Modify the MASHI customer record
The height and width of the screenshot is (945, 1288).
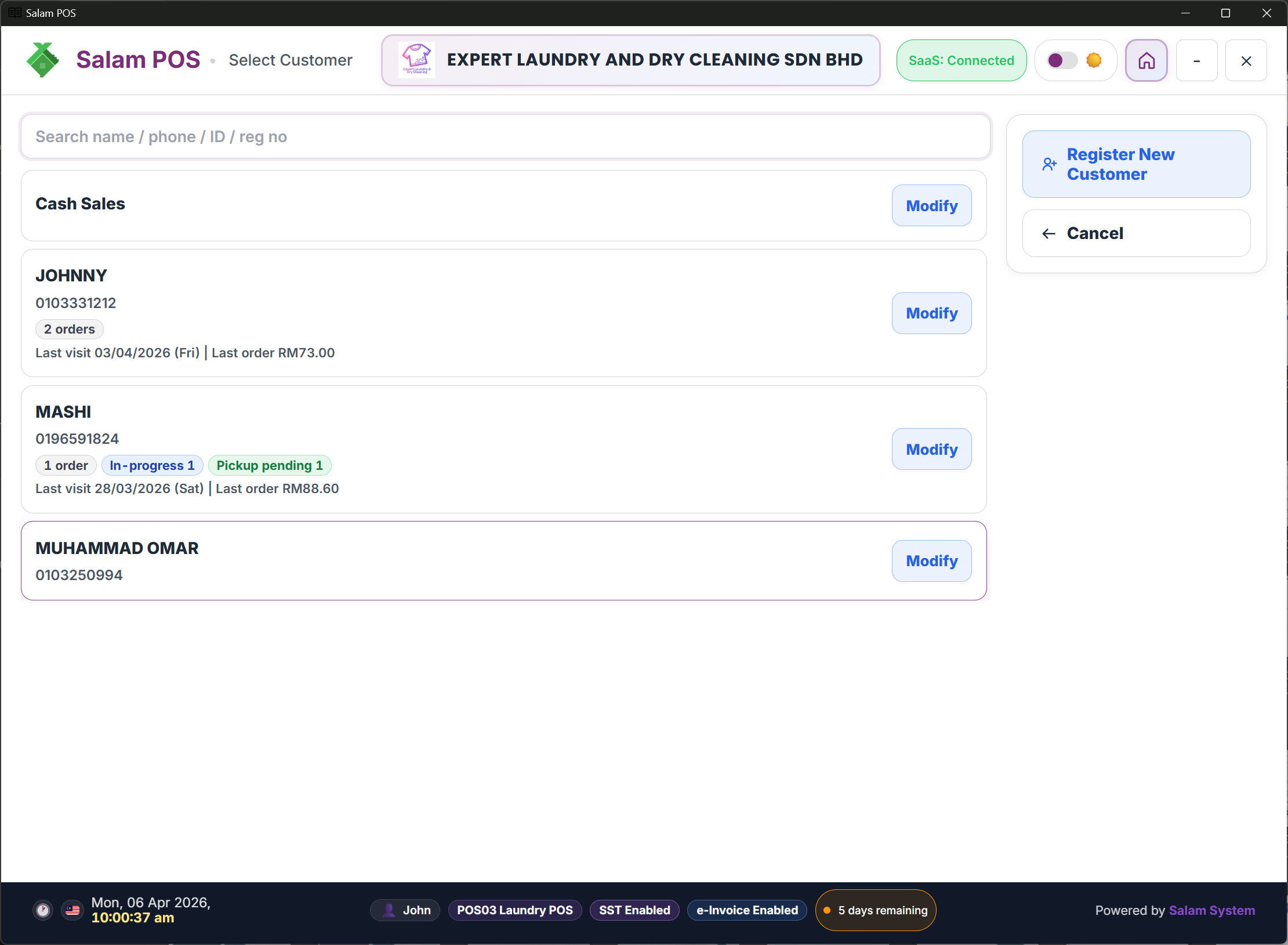(x=931, y=449)
